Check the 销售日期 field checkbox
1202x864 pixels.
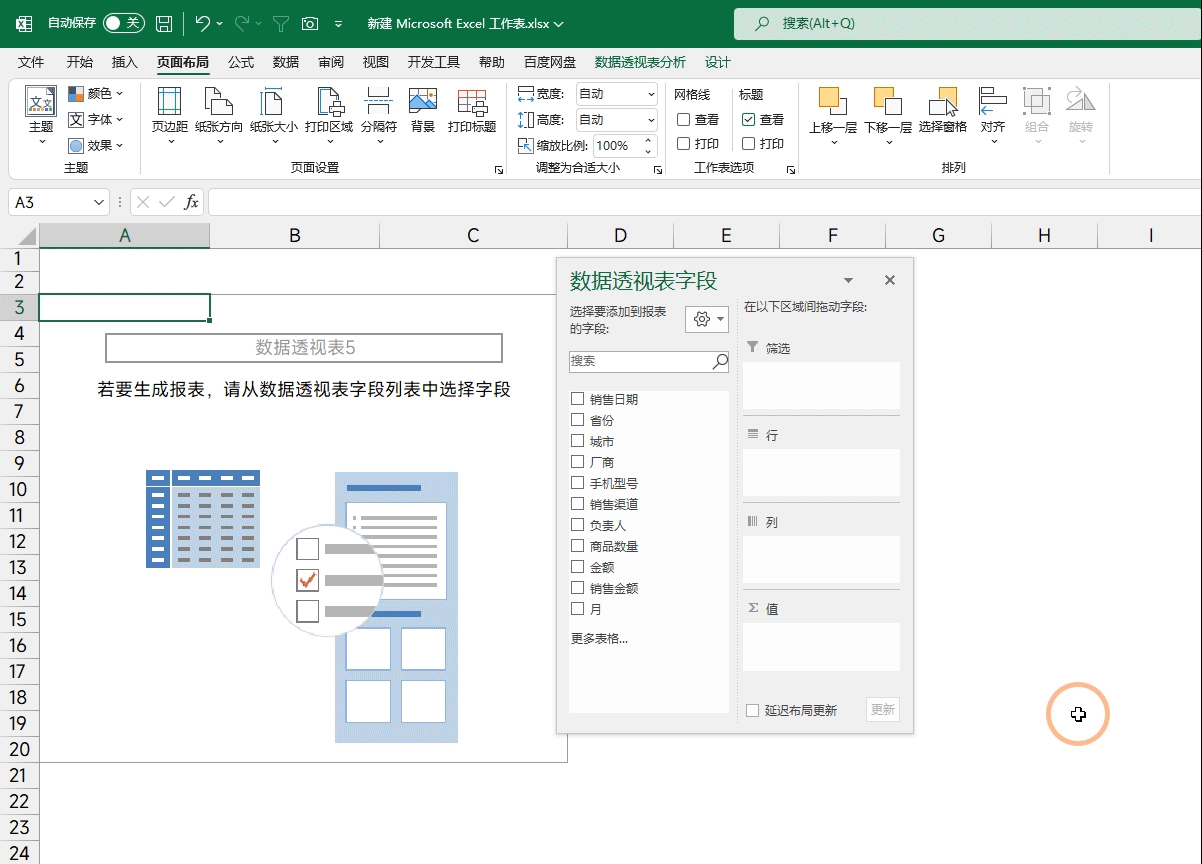577,399
